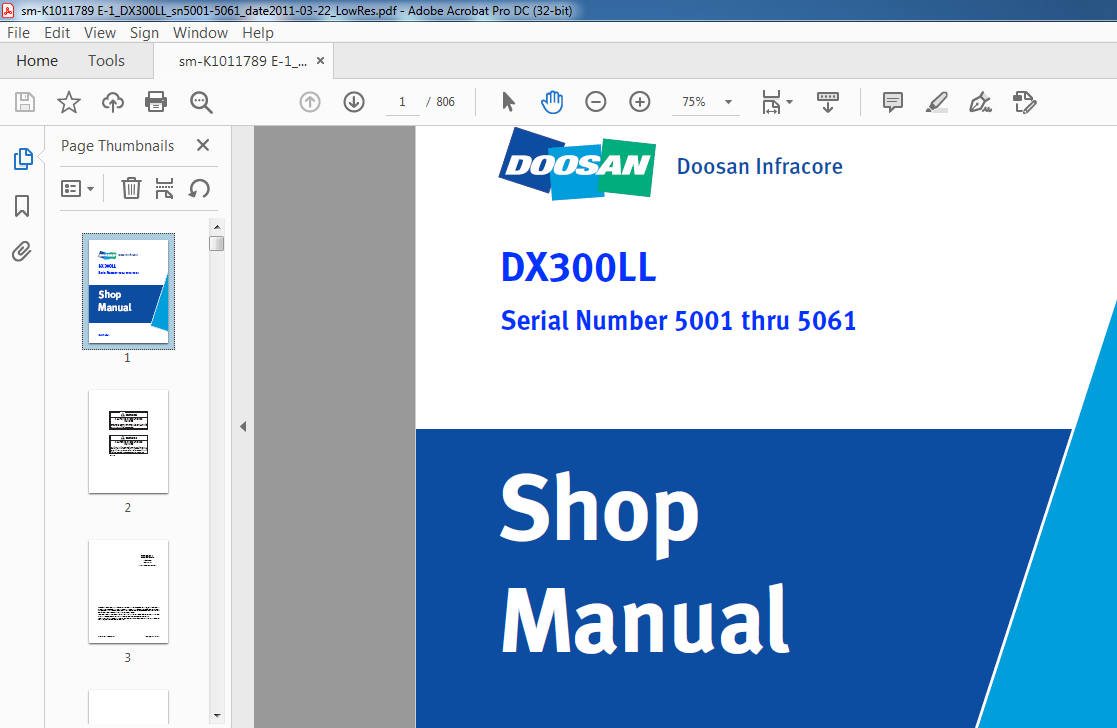Switch to the Home tab

coord(37,61)
